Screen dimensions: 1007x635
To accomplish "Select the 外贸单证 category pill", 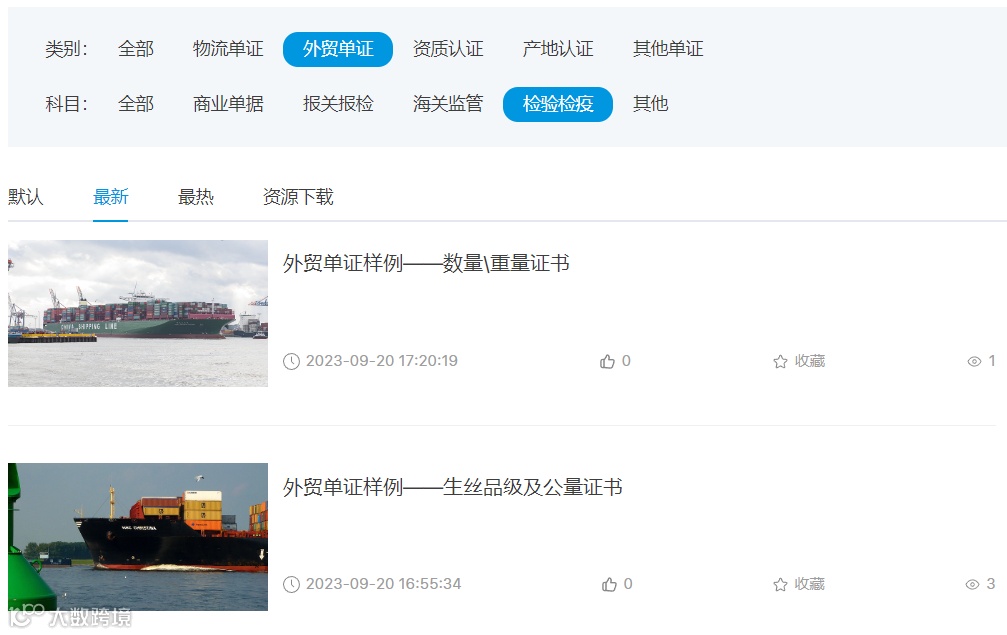I will [x=338, y=49].
